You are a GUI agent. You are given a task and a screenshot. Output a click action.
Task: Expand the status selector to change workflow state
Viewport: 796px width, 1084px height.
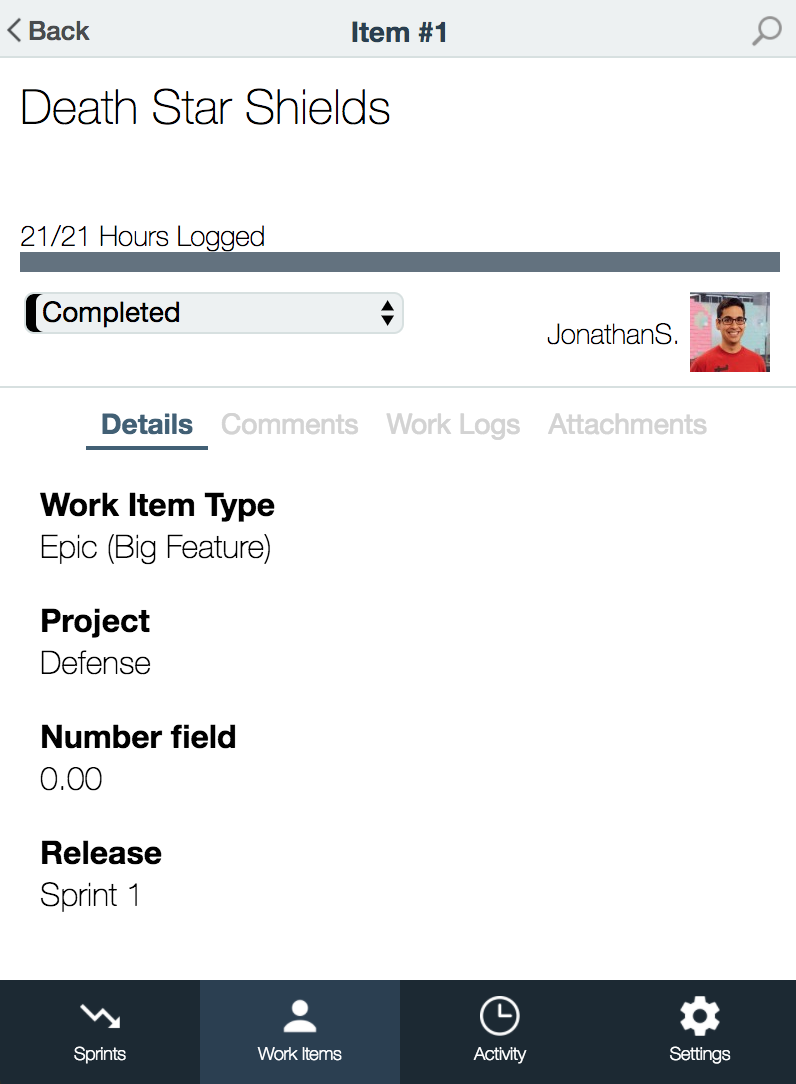pyautogui.click(x=213, y=312)
